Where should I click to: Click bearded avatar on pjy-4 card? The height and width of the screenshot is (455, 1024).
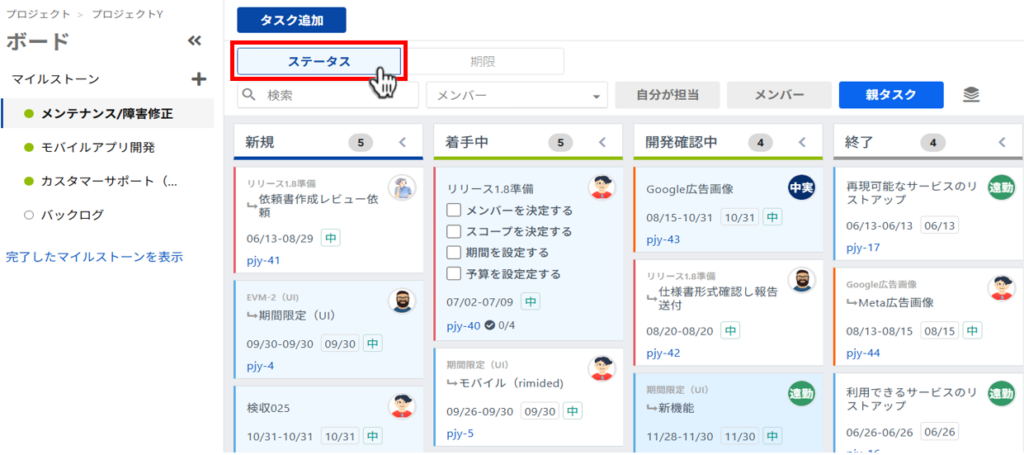tap(402, 301)
